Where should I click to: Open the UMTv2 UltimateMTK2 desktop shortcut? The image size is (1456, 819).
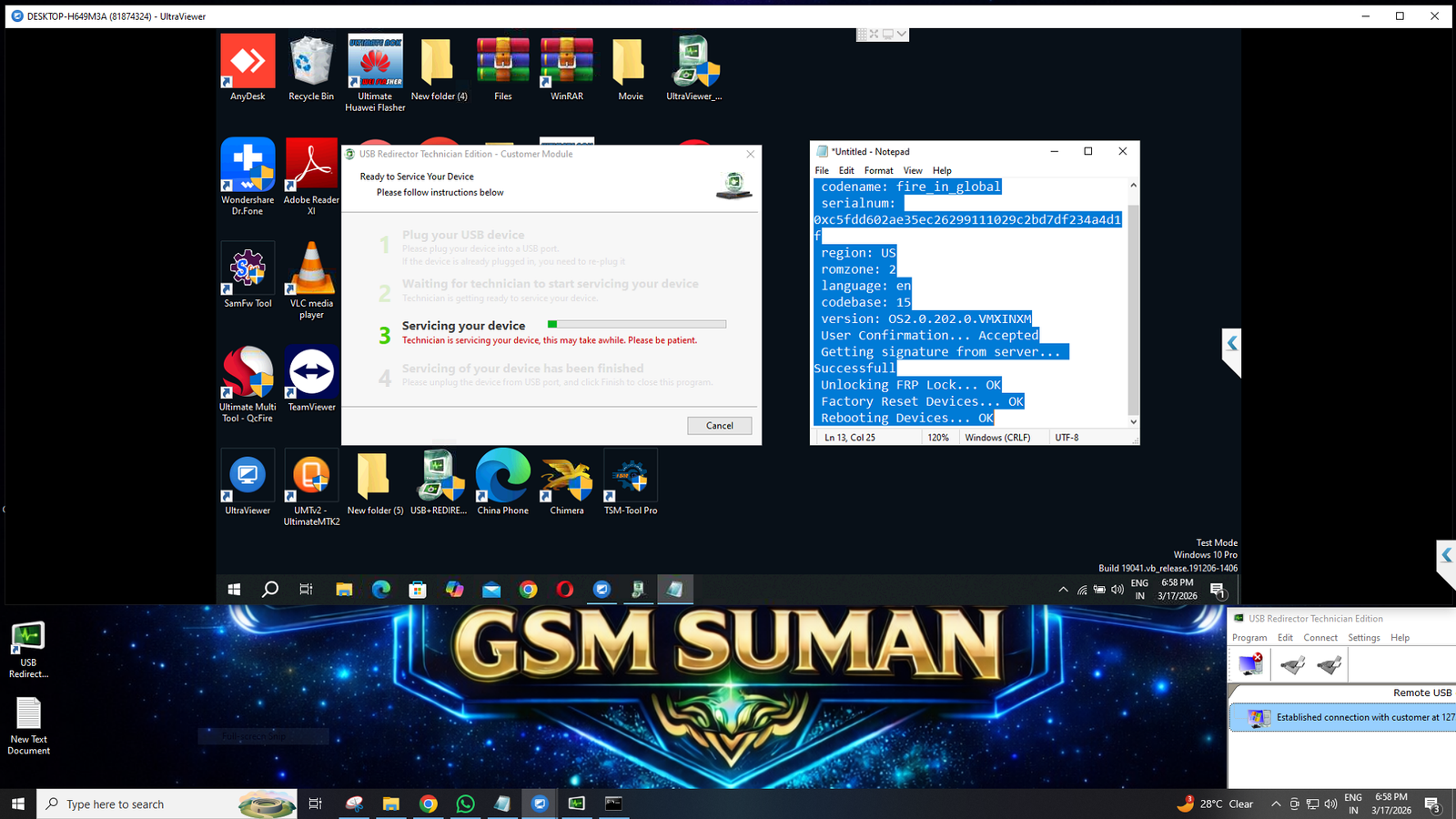pos(311,481)
